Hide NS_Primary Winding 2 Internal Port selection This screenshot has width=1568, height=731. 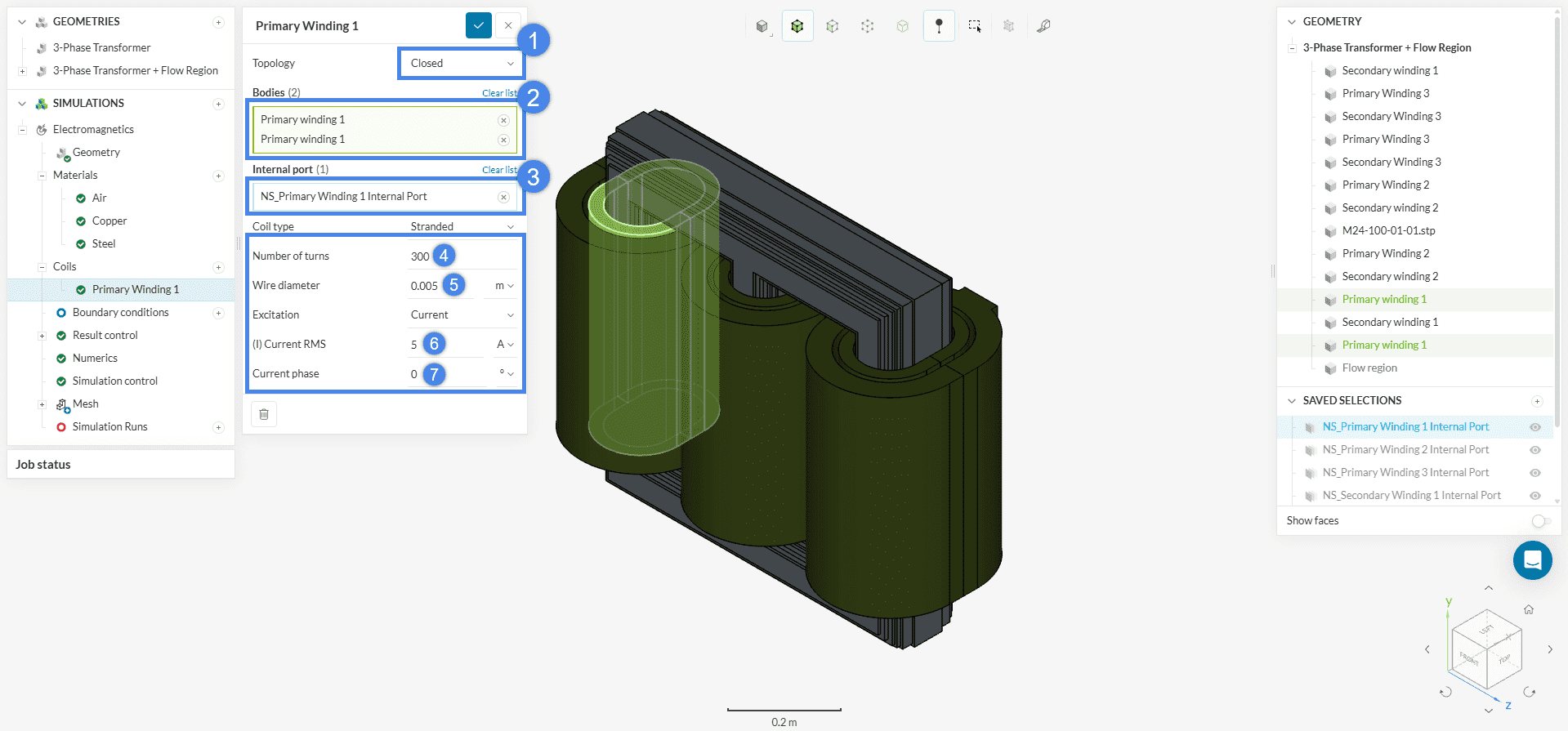1535,450
